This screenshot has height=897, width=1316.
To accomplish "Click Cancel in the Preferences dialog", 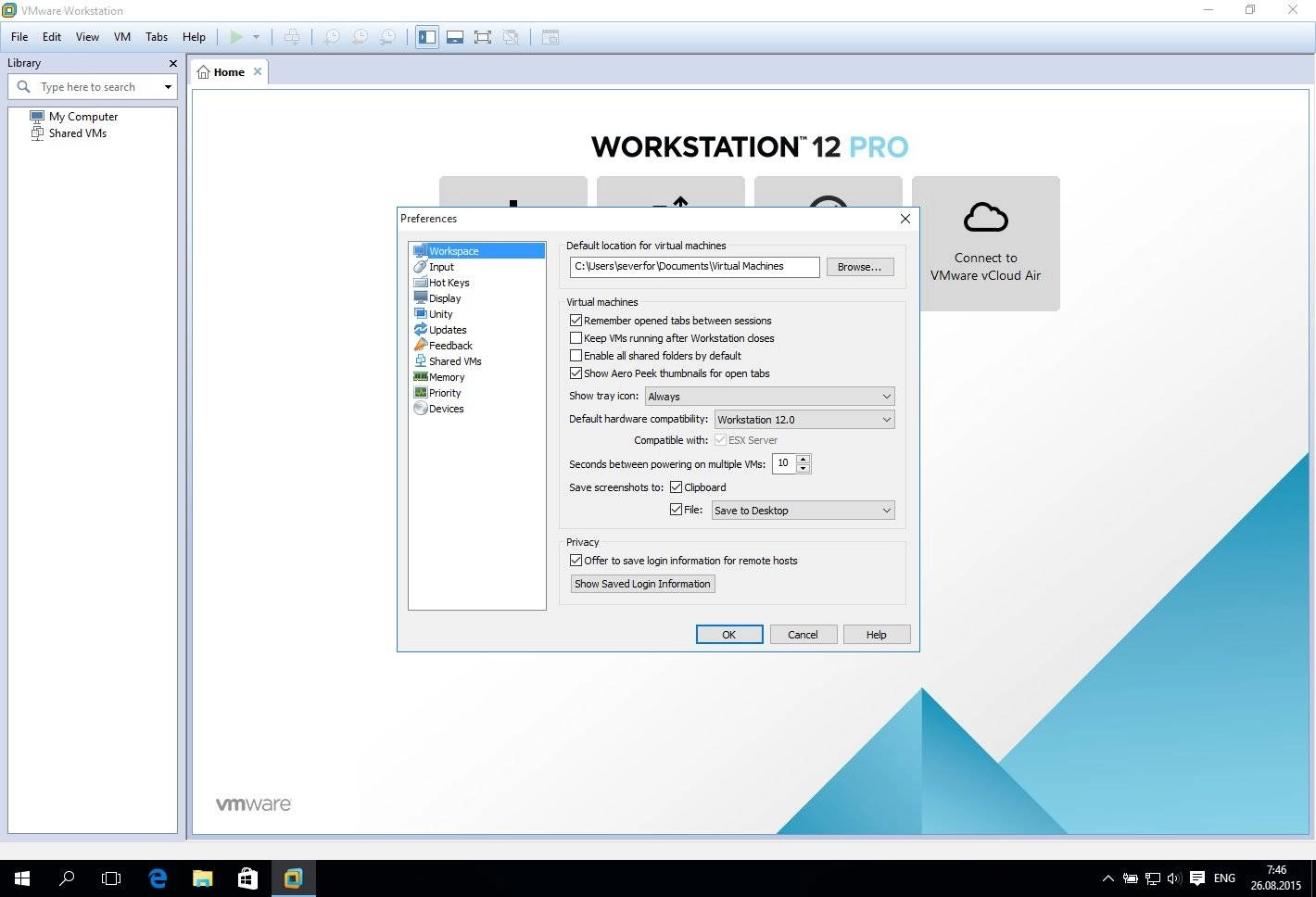I will point(803,635).
